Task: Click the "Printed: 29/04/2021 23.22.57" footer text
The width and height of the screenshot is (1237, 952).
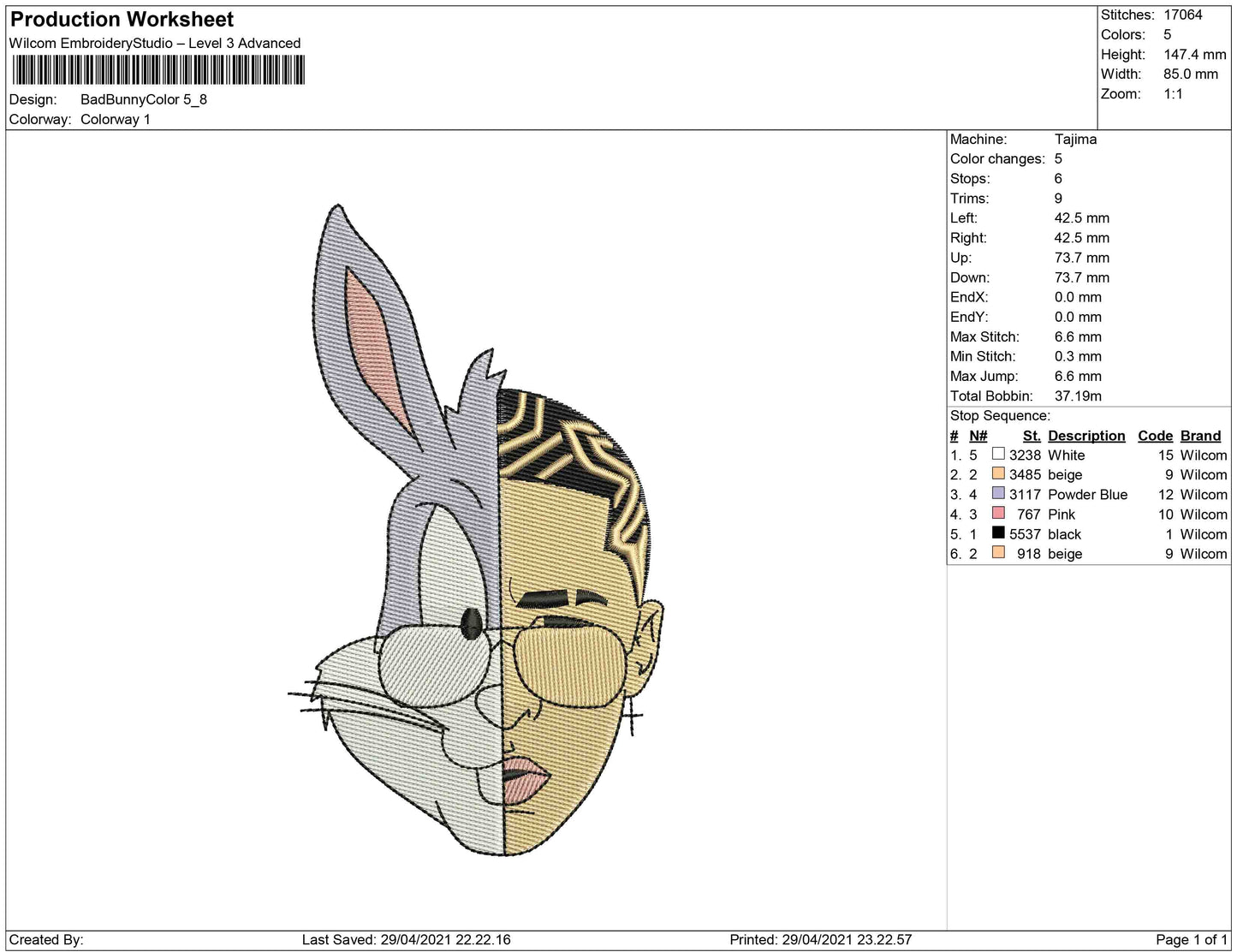Action: pos(820,939)
